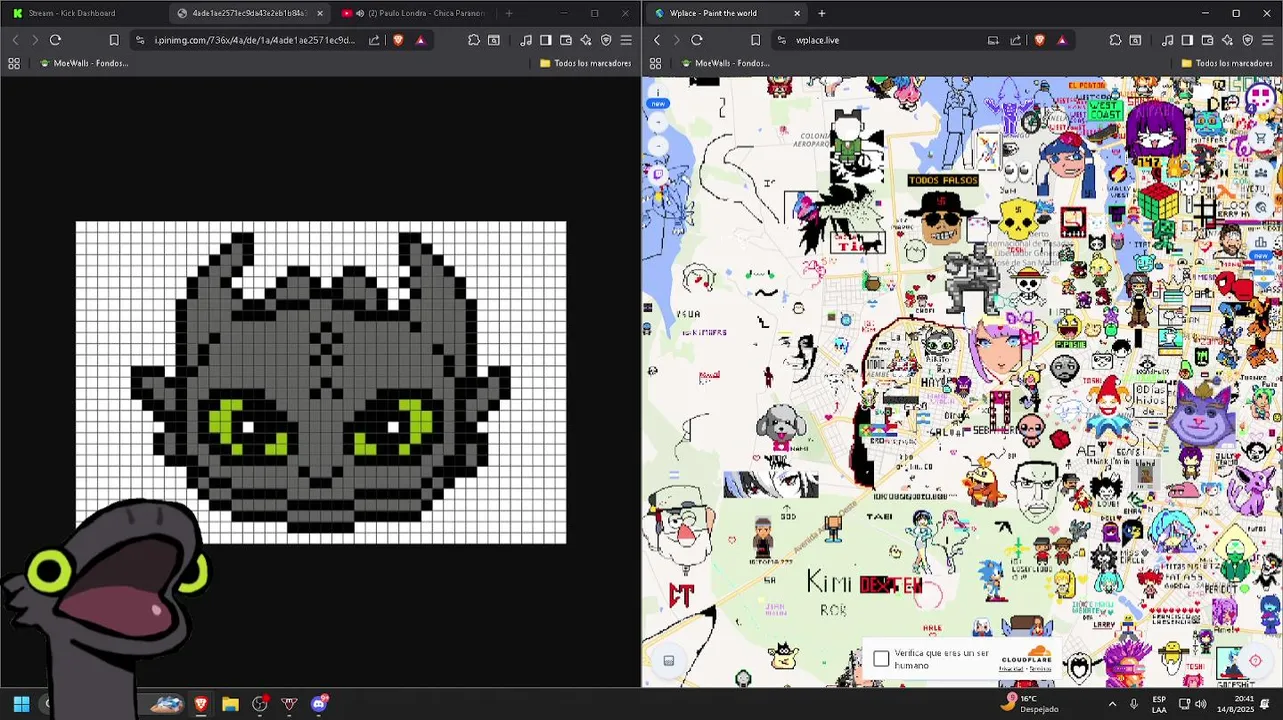Toggle the sidebar panel in Wplace window
1283x720 pixels.
pyautogui.click(x=1187, y=40)
